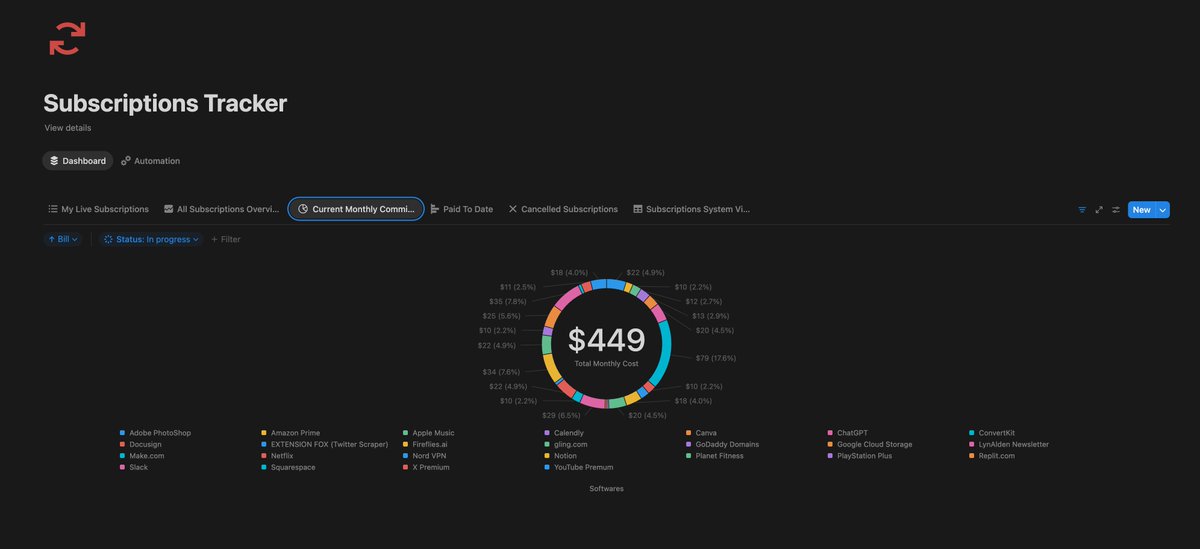Viewport: 1200px width, 549px height.
Task: Switch to the Dashboard tab
Action: (x=77, y=161)
